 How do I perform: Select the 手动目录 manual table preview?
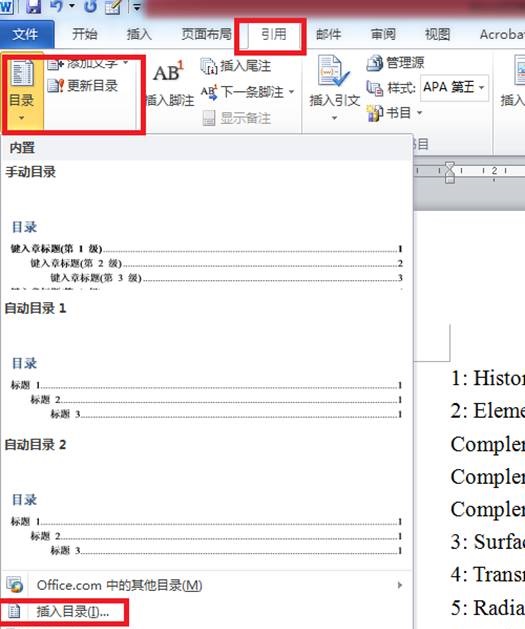pos(207,229)
